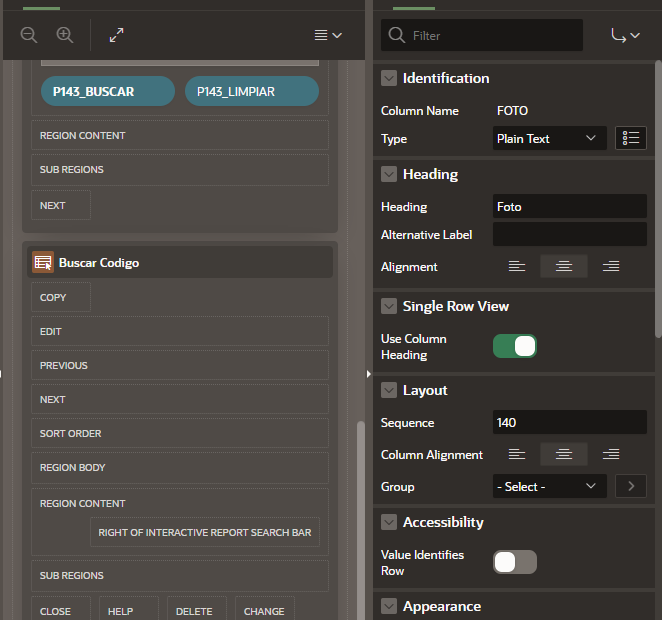Click the REGION BODY position slot
This screenshot has width=662, height=620.
click(180, 467)
